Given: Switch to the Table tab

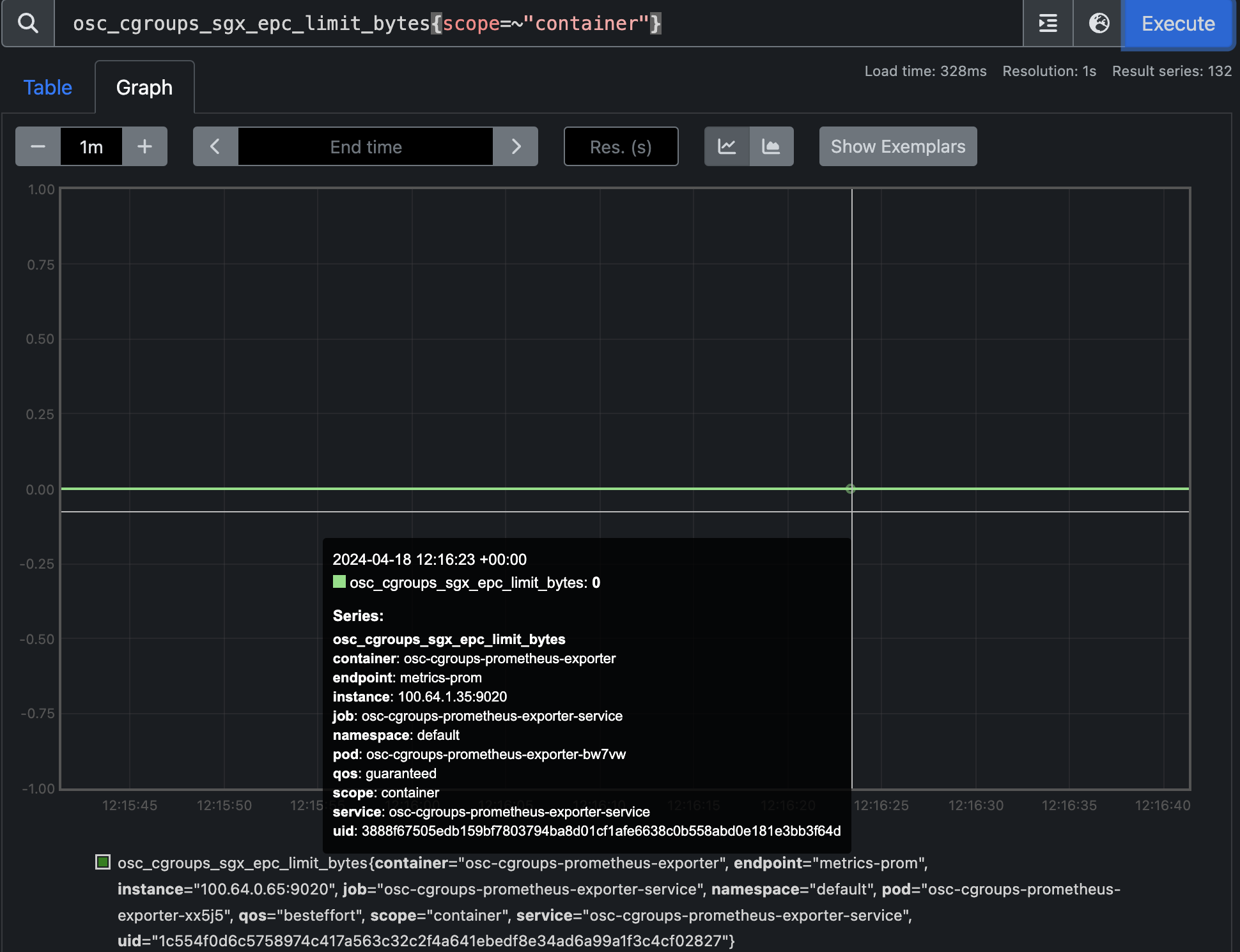Looking at the screenshot, I should point(48,88).
